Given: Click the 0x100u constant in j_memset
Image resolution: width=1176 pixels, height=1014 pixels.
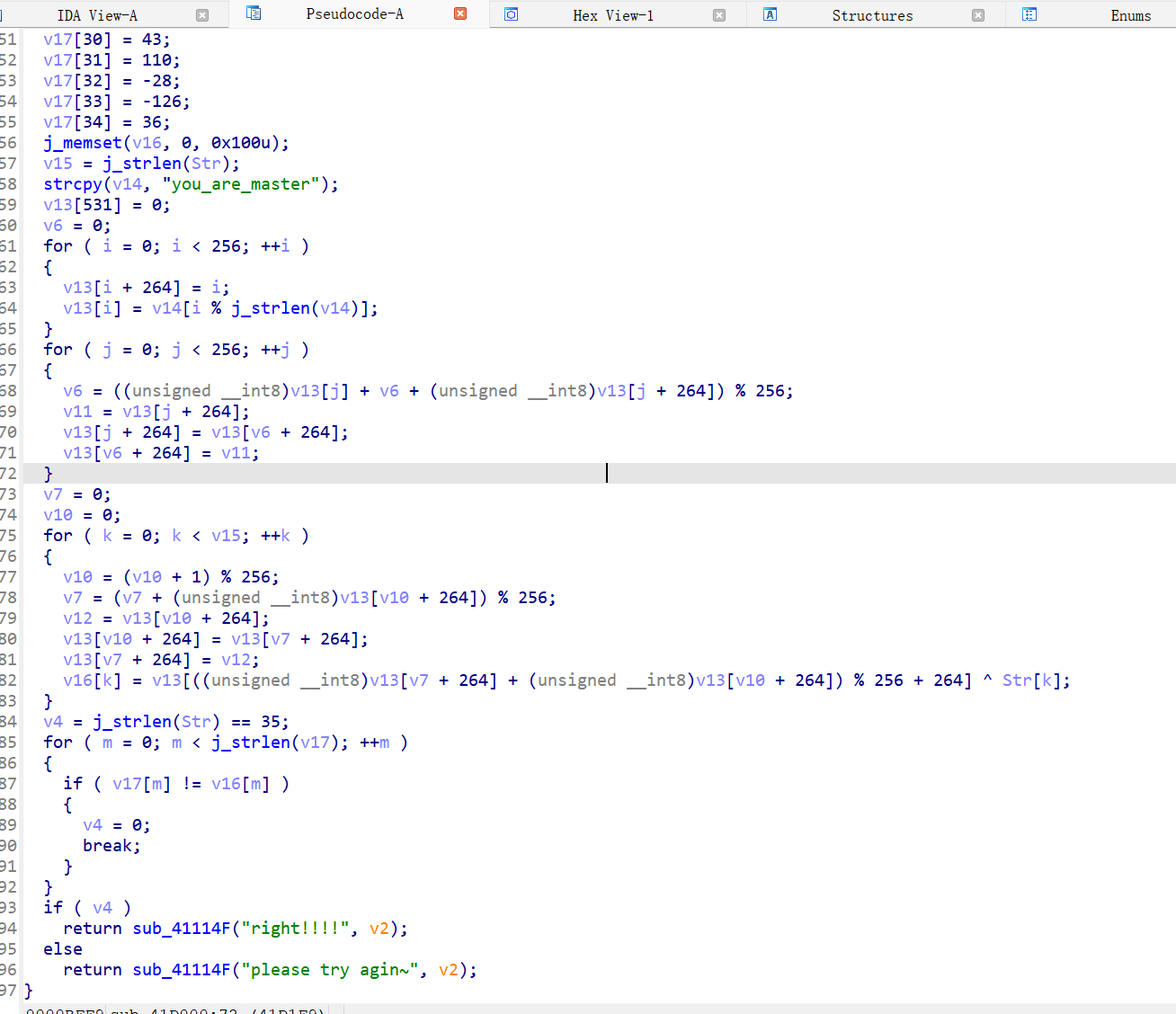Looking at the screenshot, I should (241, 143).
